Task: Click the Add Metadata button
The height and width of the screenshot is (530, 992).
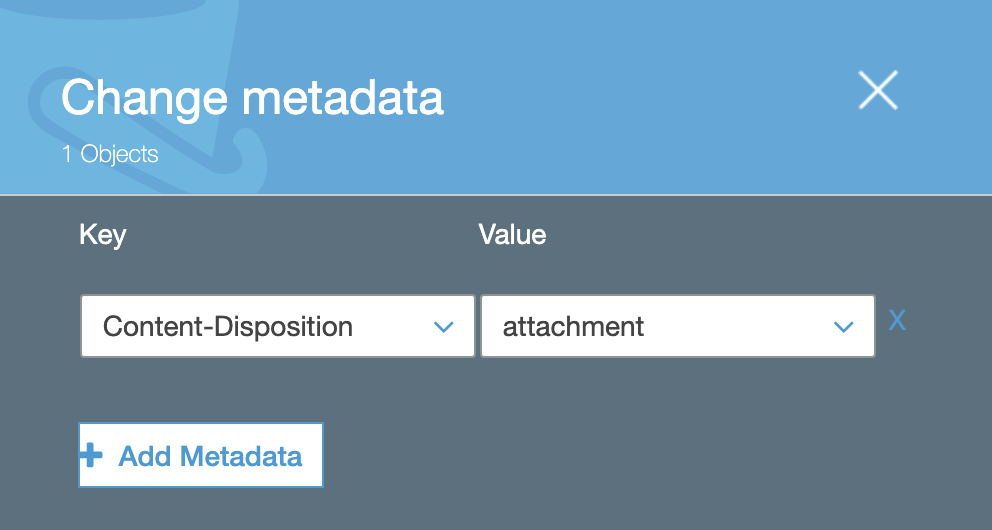Action: coord(201,455)
